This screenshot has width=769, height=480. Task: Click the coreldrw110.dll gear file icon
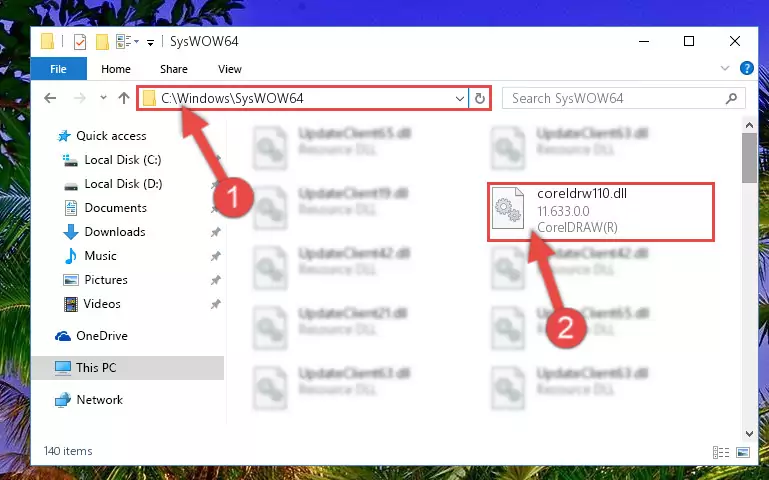tap(508, 208)
